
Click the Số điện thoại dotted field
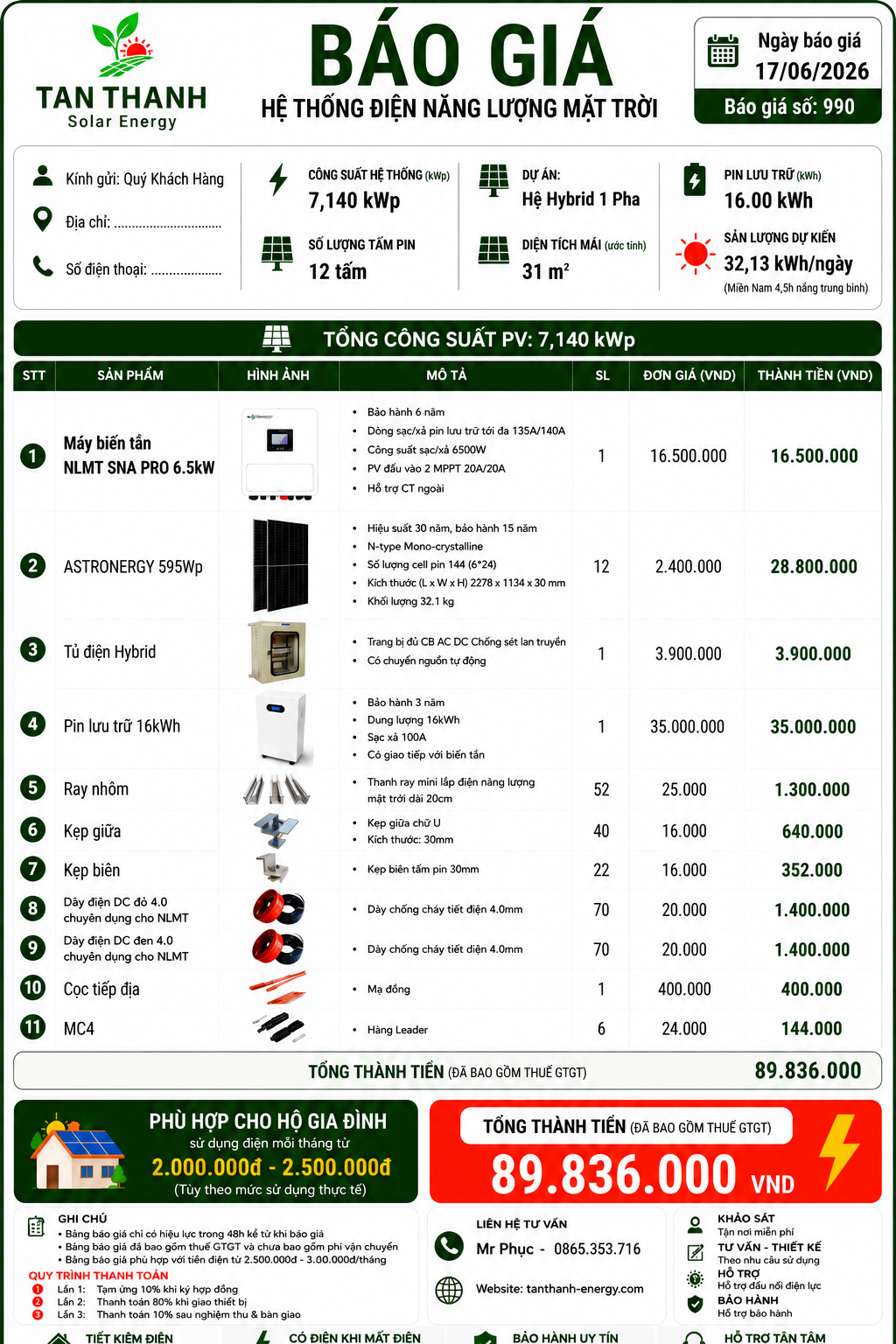click(x=186, y=269)
